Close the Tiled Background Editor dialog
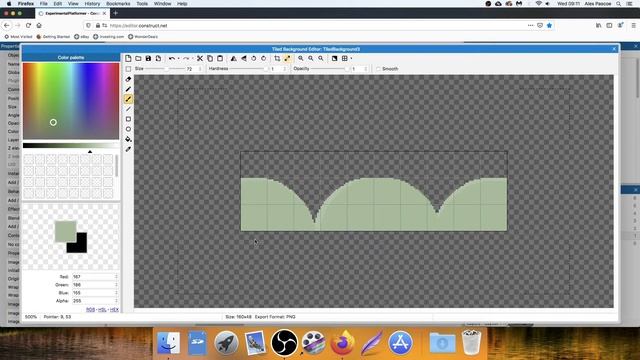Screen dimensions: 640x360 (614, 49)
